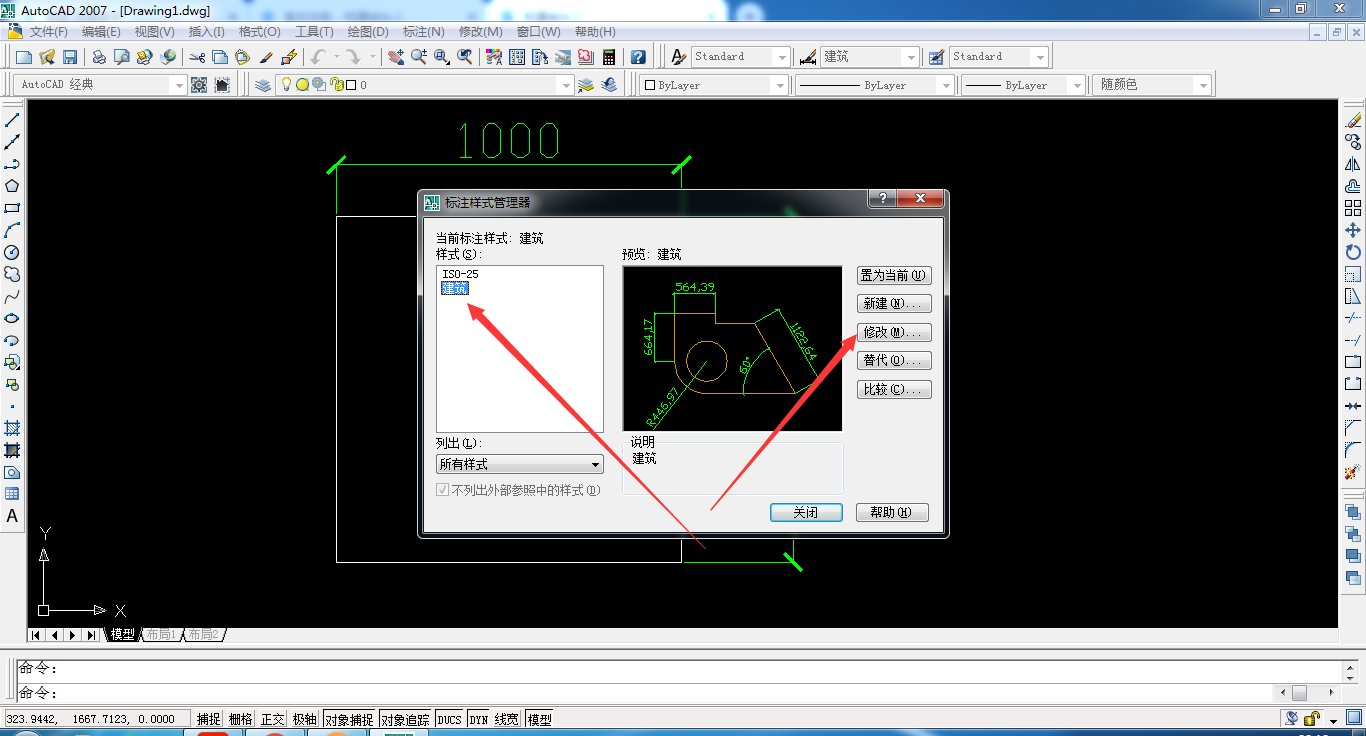Click the Save icon in the standard toolbar
This screenshot has height=736, width=1366.
[68, 56]
